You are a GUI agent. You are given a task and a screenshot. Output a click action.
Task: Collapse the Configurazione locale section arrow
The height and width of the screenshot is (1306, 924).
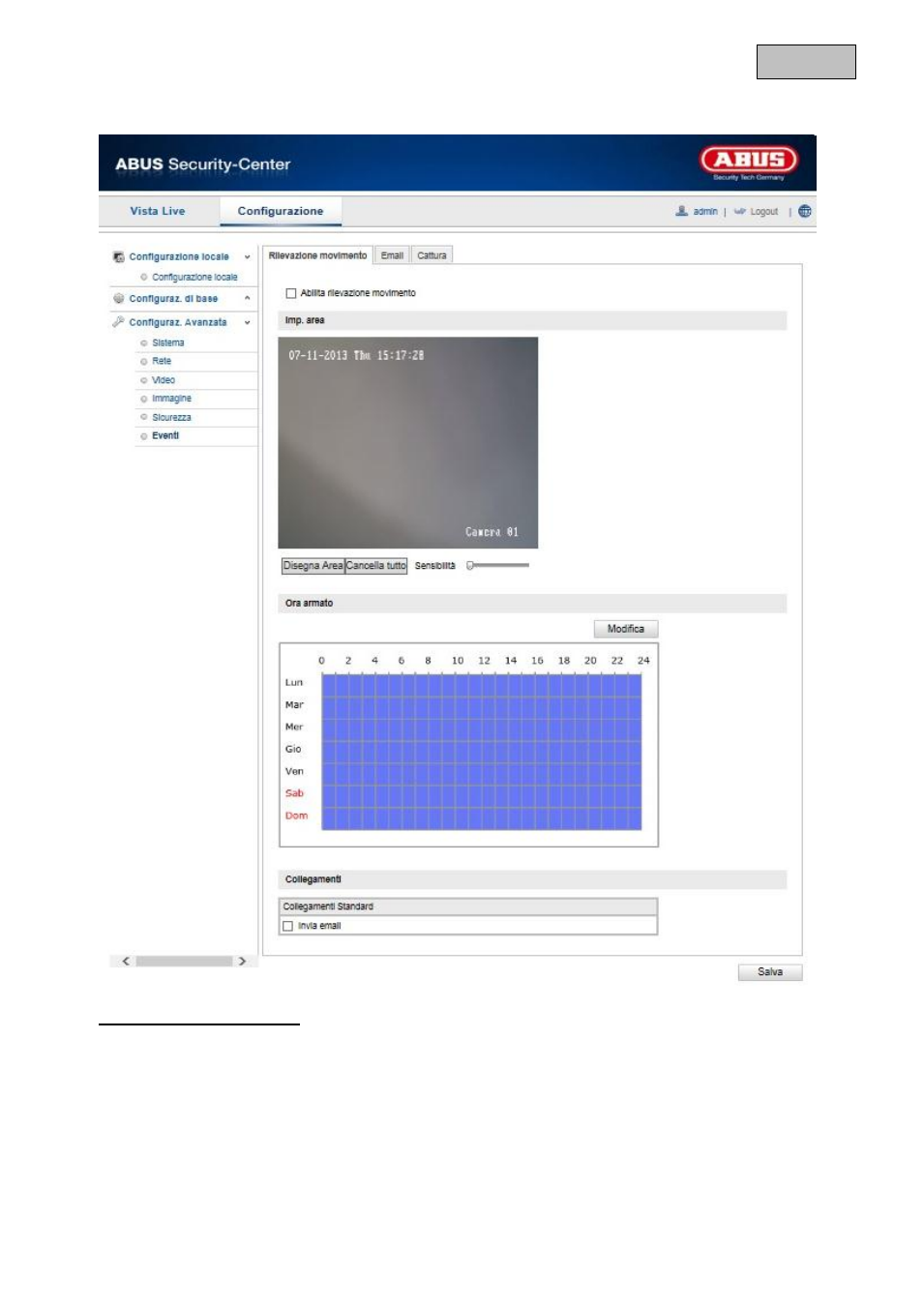click(248, 257)
